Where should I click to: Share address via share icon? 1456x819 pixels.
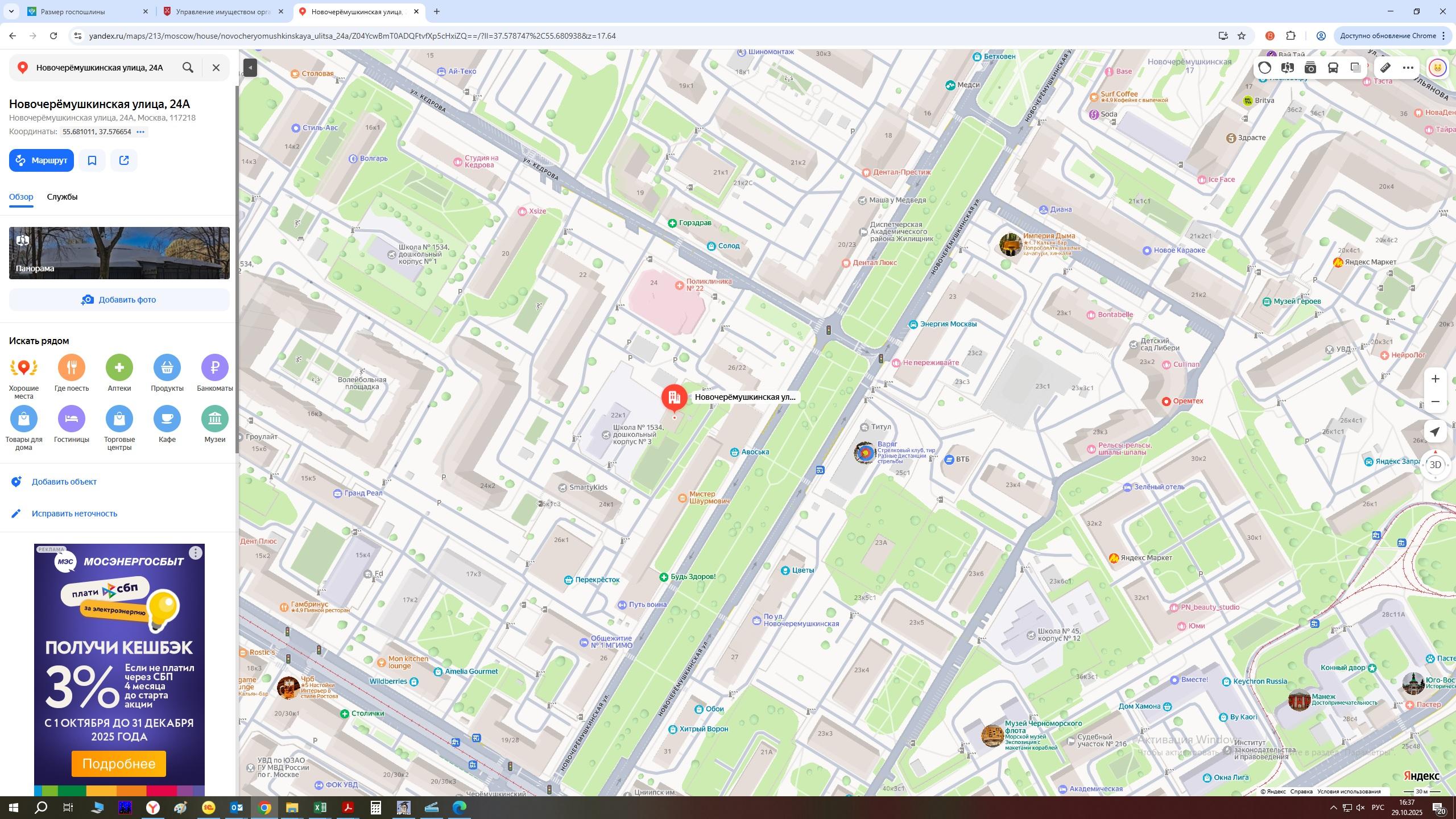pyautogui.click(x=124, y=160)
